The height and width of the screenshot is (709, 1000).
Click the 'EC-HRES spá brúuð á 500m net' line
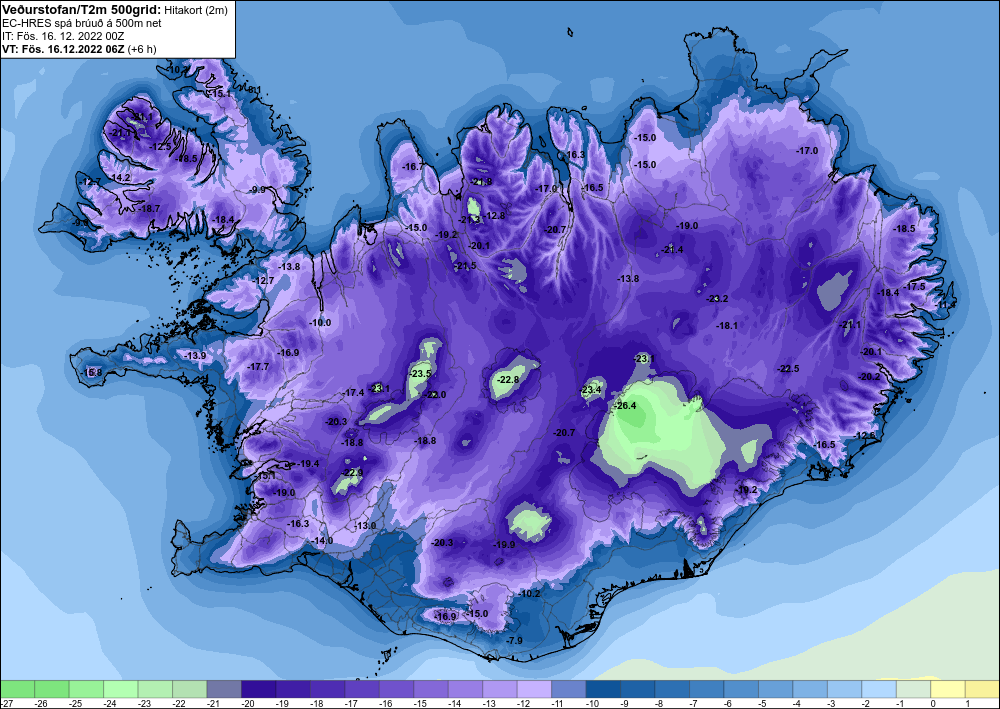[x=82, y=23]
